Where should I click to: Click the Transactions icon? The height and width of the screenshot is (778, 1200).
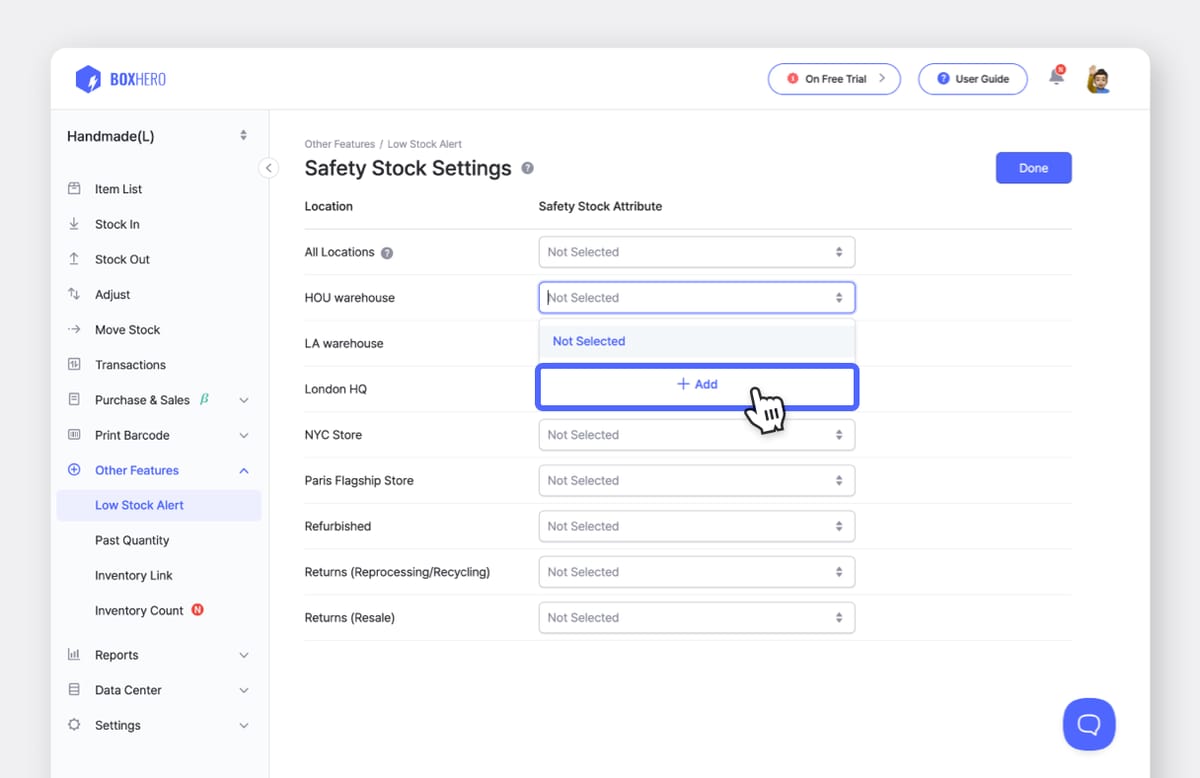point(74,364)
